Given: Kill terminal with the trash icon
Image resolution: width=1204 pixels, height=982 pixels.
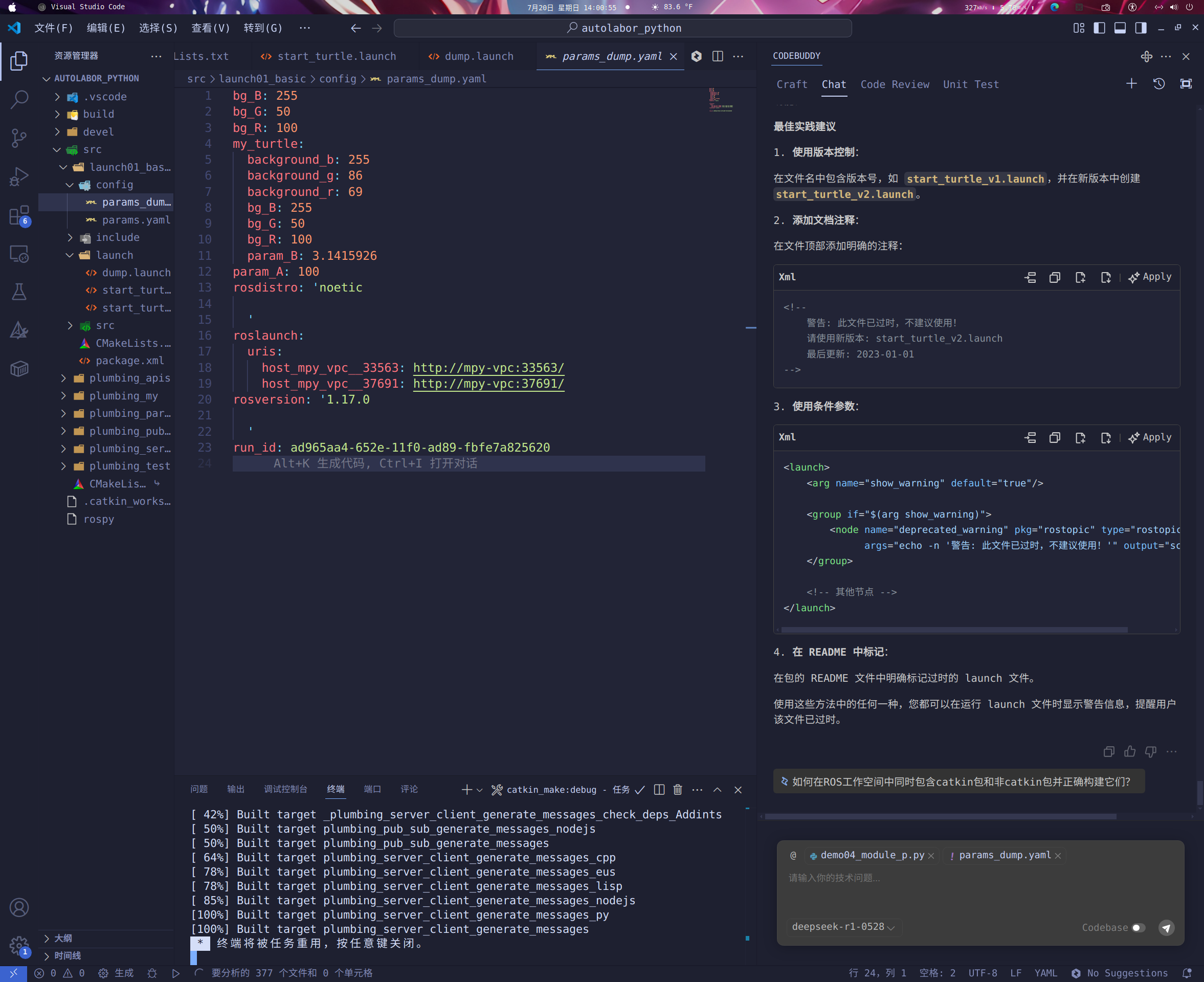Looking at the screenshot, I should 678,790.
